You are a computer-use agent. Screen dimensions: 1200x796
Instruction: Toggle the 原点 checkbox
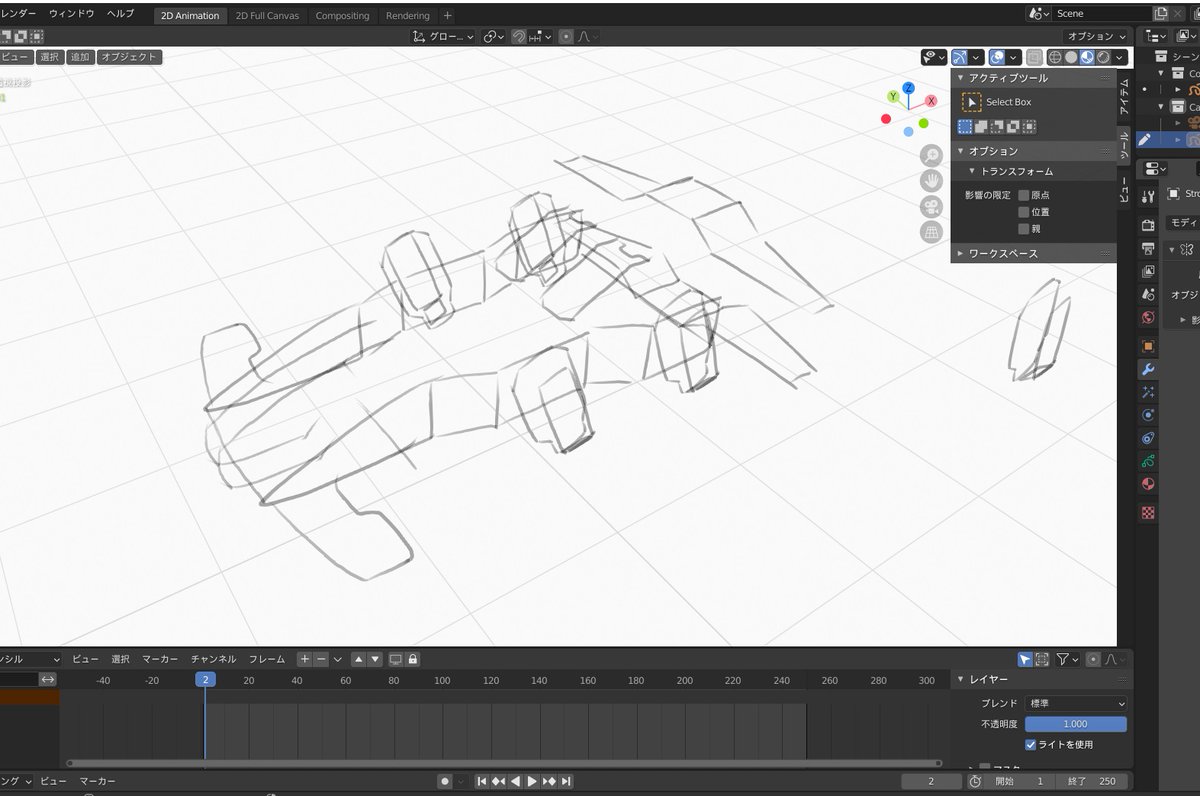point(1023,195)
